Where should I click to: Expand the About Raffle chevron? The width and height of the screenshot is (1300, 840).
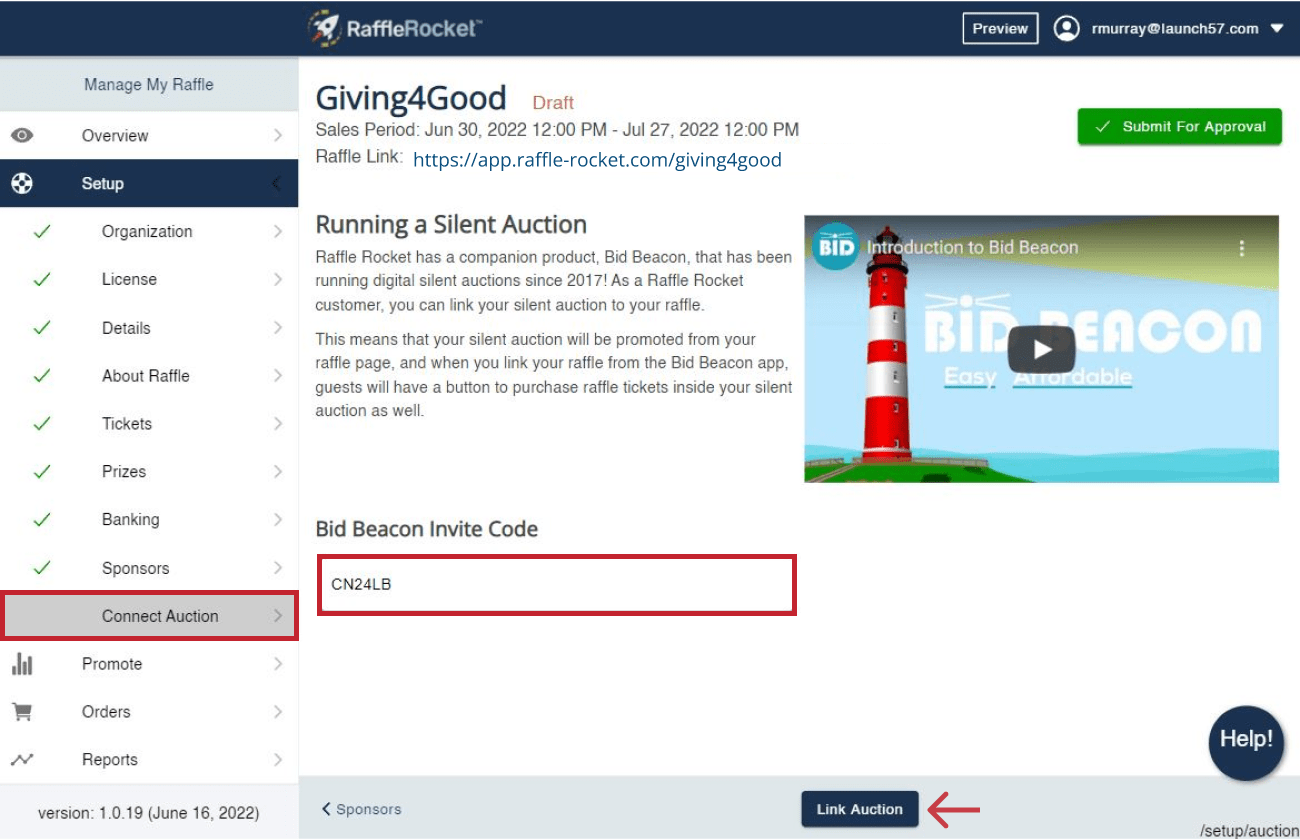pyautogui.click(x=278, y=376)
